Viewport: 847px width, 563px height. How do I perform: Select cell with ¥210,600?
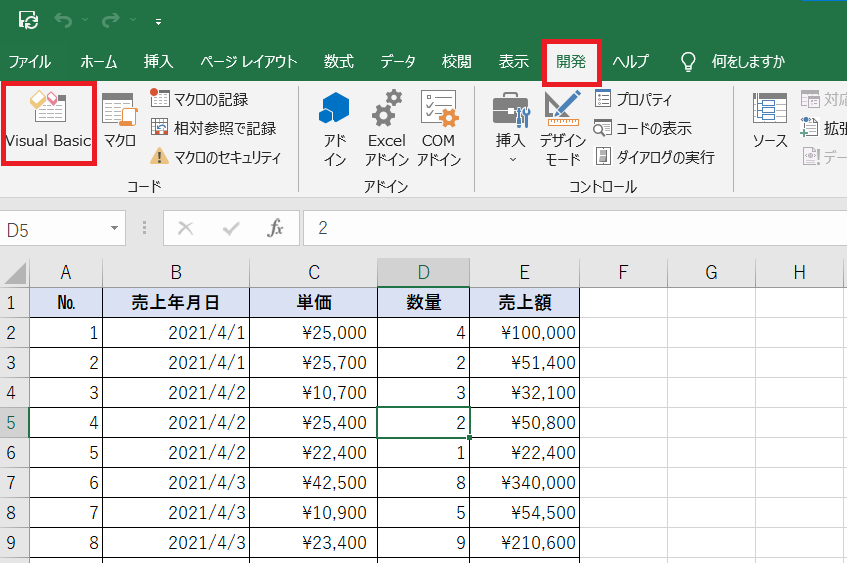tap(525, 542)
